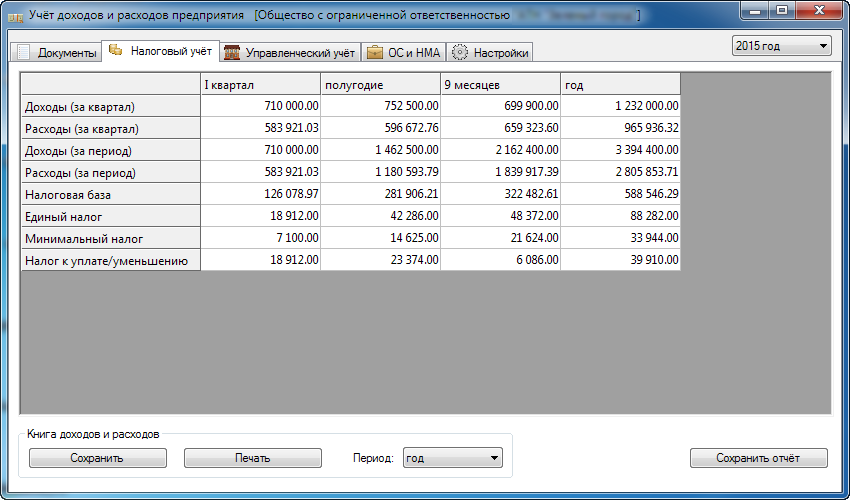Select the 9 месяцев column header
Screen dimensions: 850x500
500,85
